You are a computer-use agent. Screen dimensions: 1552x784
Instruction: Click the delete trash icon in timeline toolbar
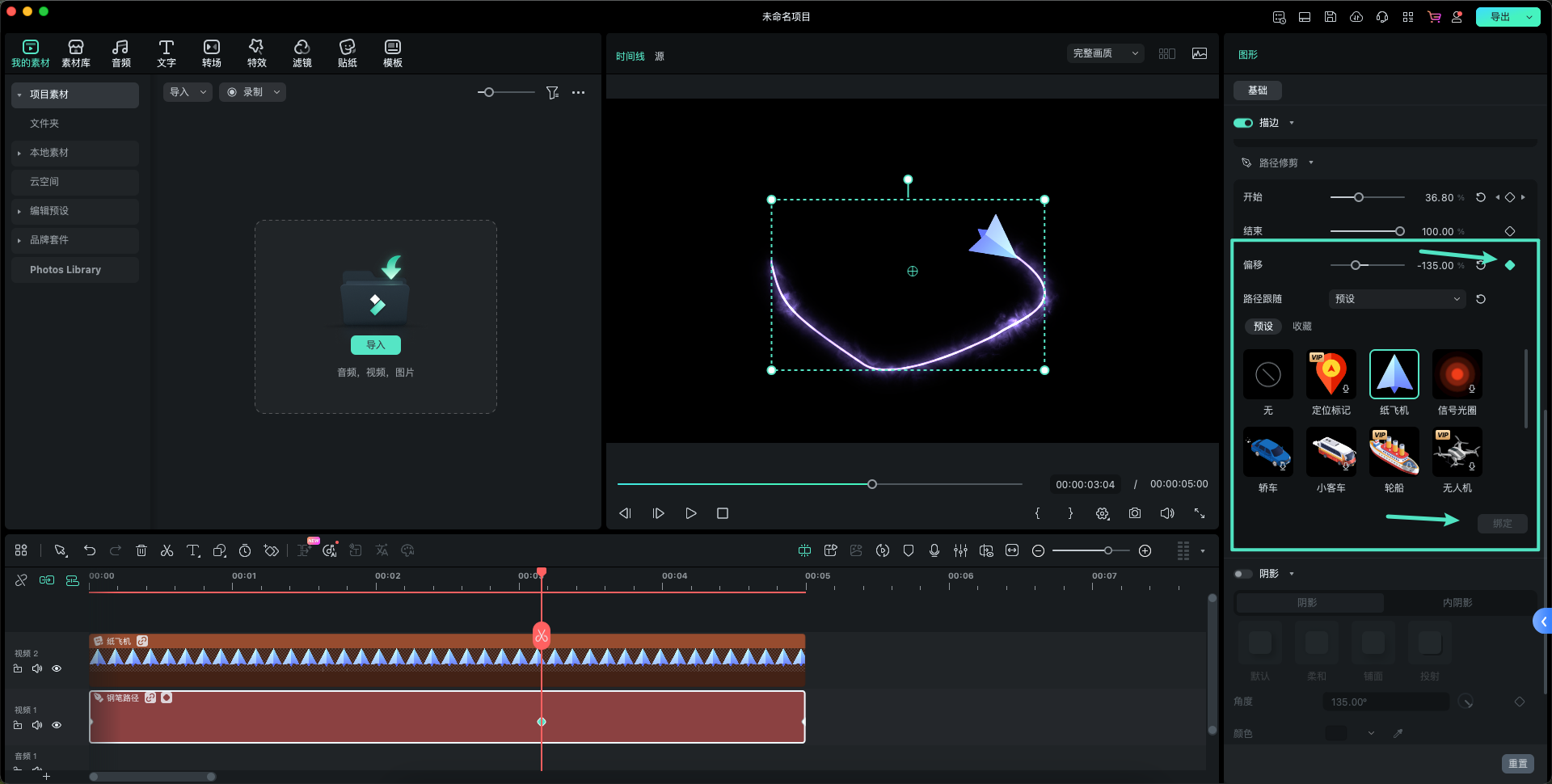[x=141, y=550]
